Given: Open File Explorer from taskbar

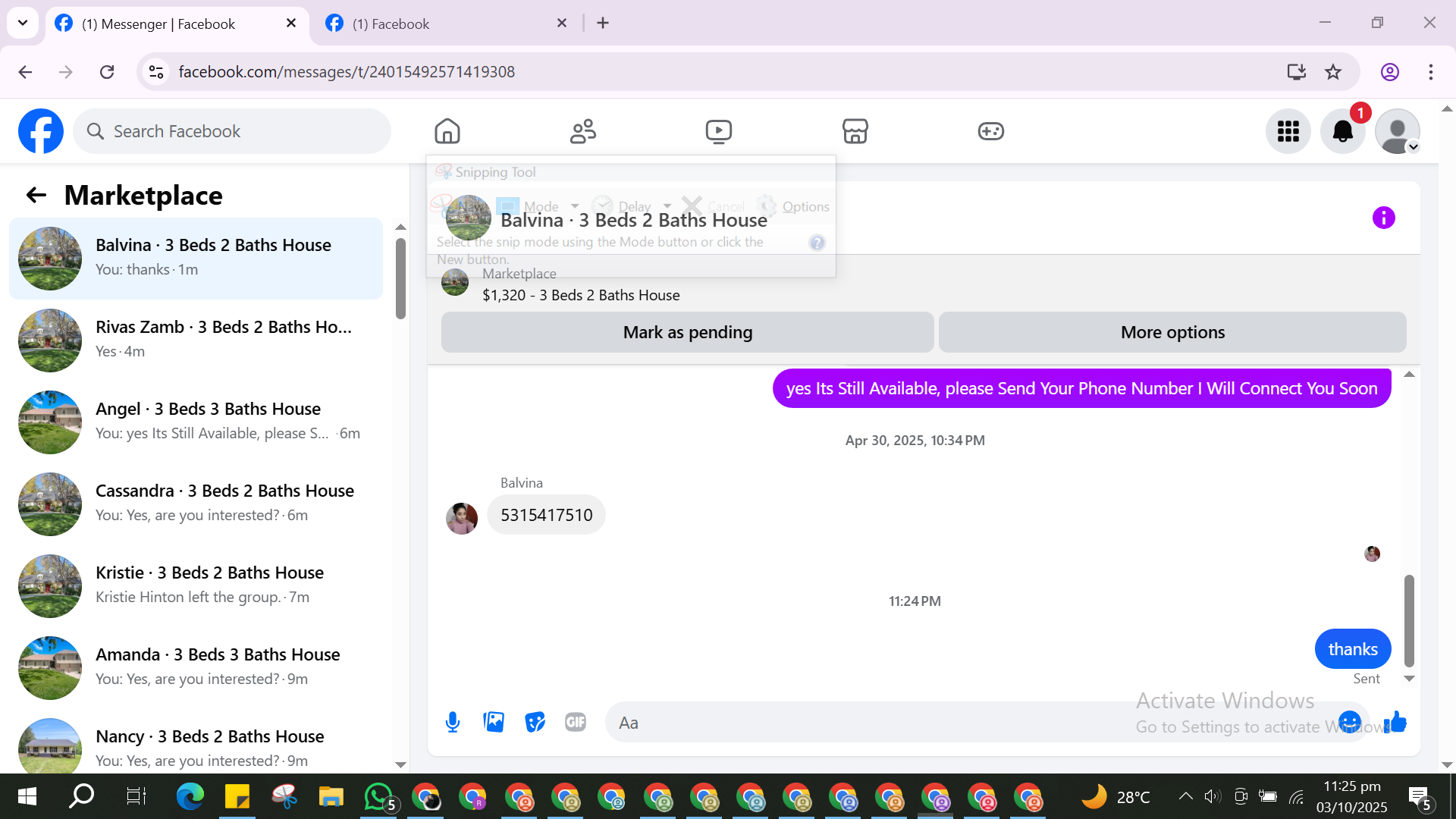Looking at the screenshot, I should [331, 797].
